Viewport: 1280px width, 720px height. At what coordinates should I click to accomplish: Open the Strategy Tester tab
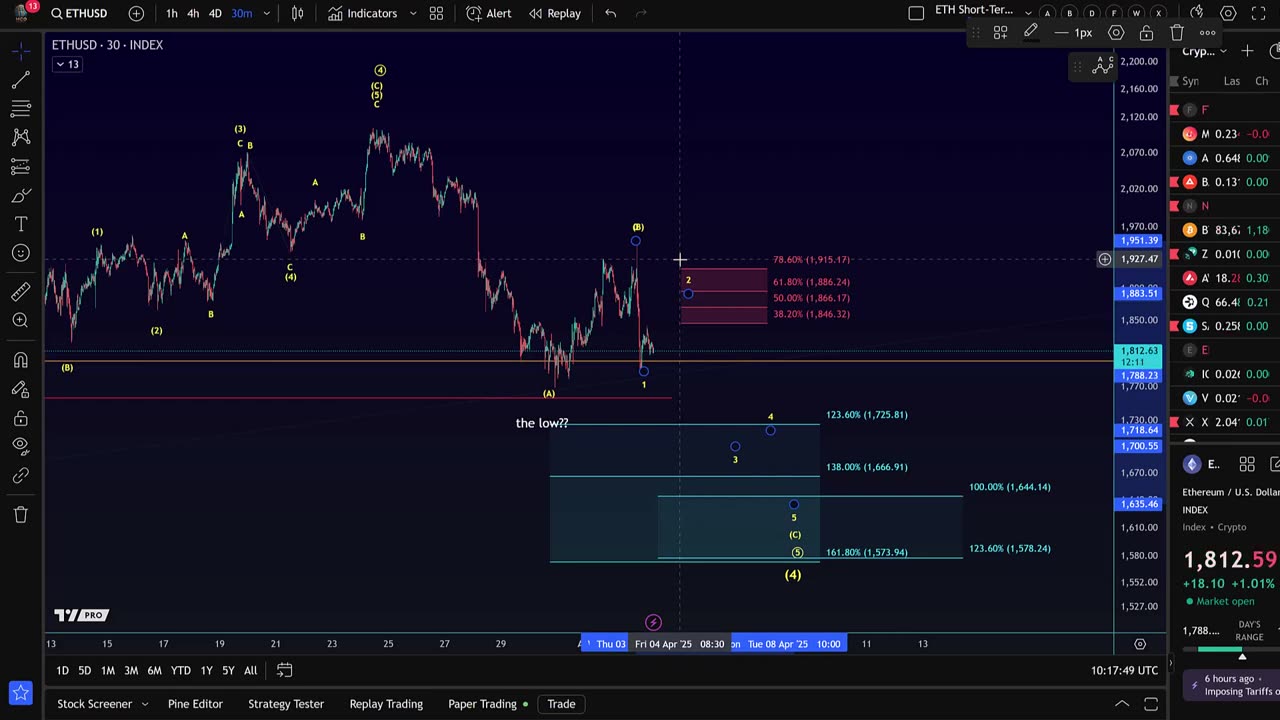(286, 704)
